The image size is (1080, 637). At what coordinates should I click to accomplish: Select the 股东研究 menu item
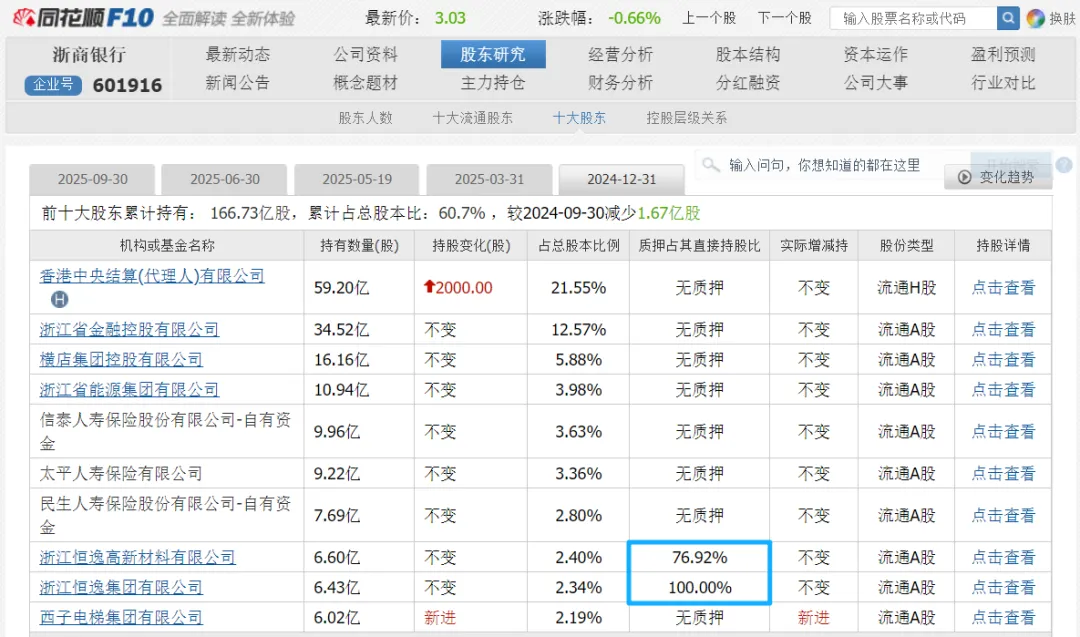pos(493,54)
